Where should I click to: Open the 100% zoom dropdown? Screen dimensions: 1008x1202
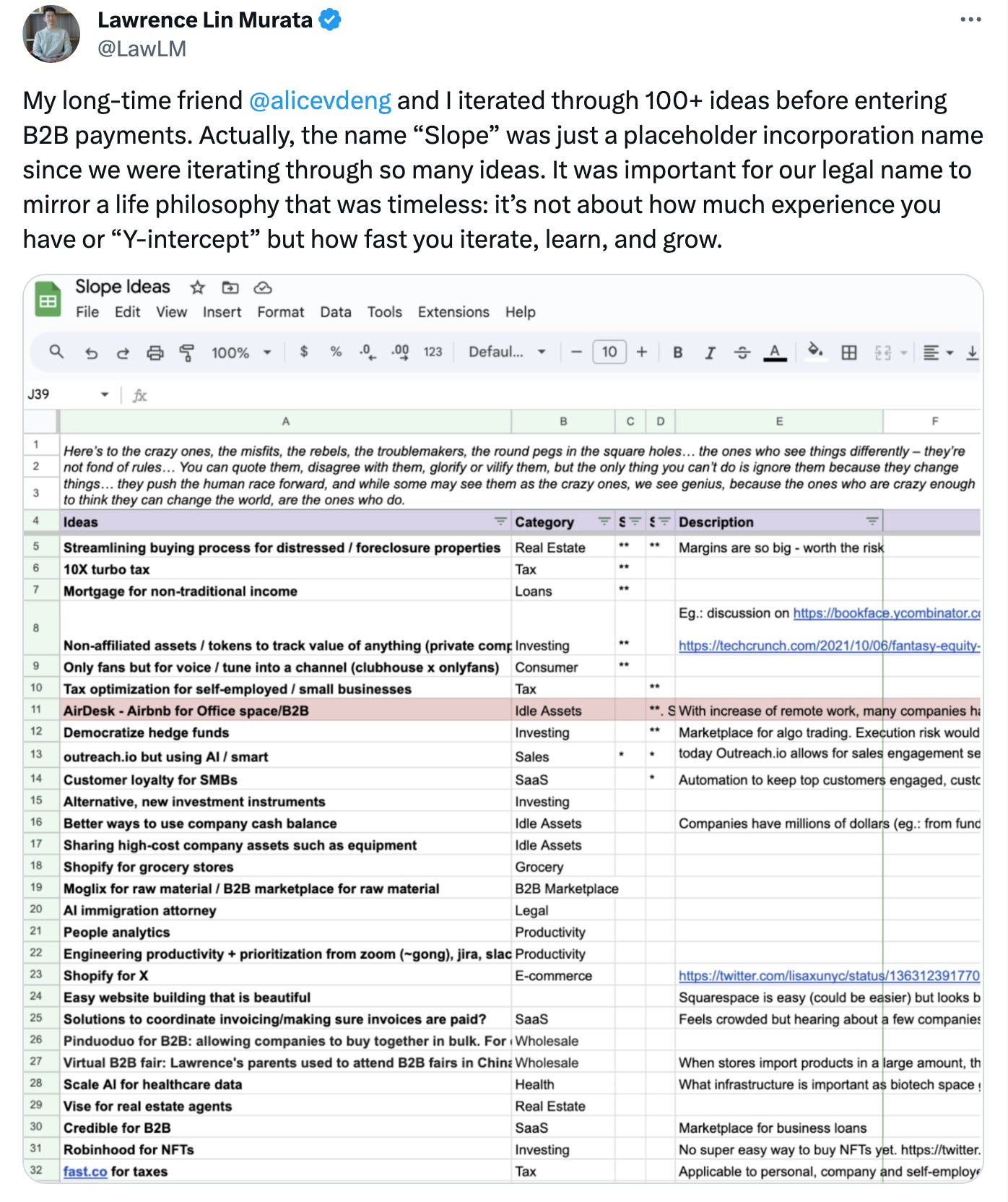tap(241, 353)
